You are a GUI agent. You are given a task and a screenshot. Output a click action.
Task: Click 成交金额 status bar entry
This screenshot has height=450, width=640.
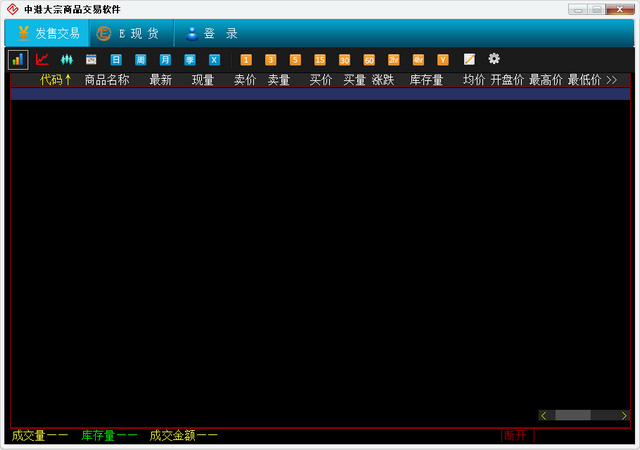point(183,436)
